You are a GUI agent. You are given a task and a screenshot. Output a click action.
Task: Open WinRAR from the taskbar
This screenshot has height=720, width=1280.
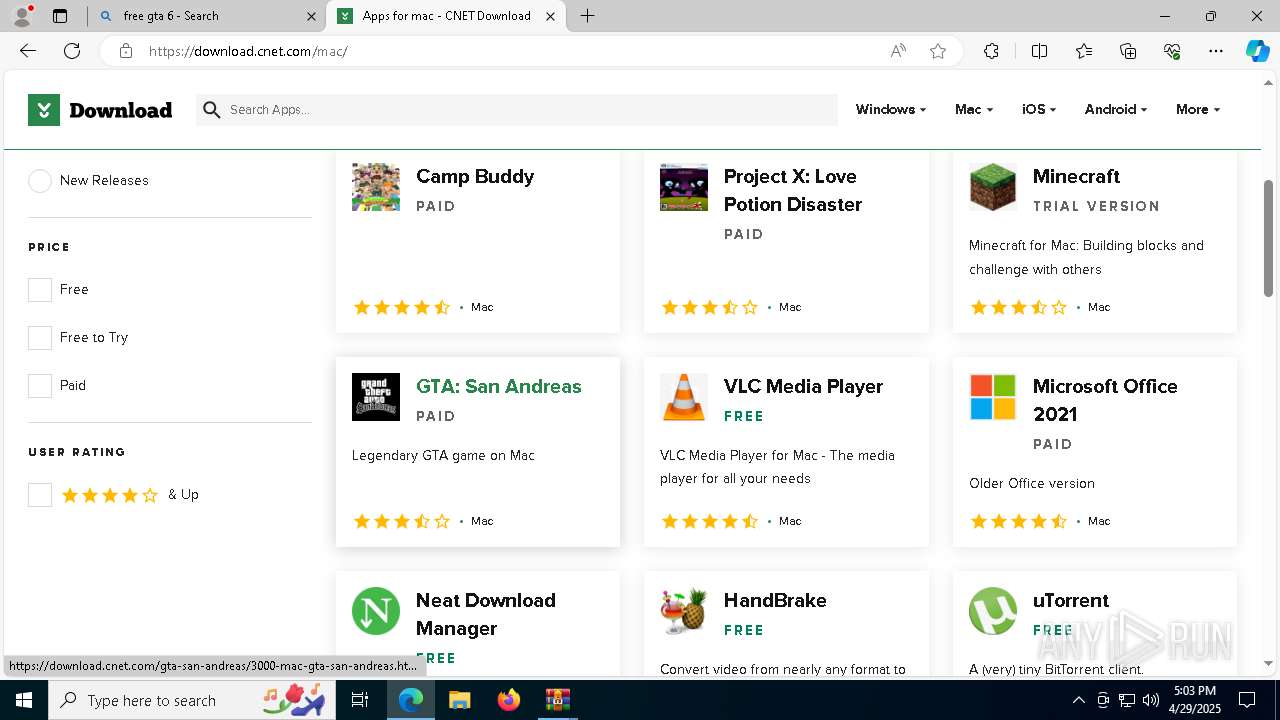coord(557,700)
